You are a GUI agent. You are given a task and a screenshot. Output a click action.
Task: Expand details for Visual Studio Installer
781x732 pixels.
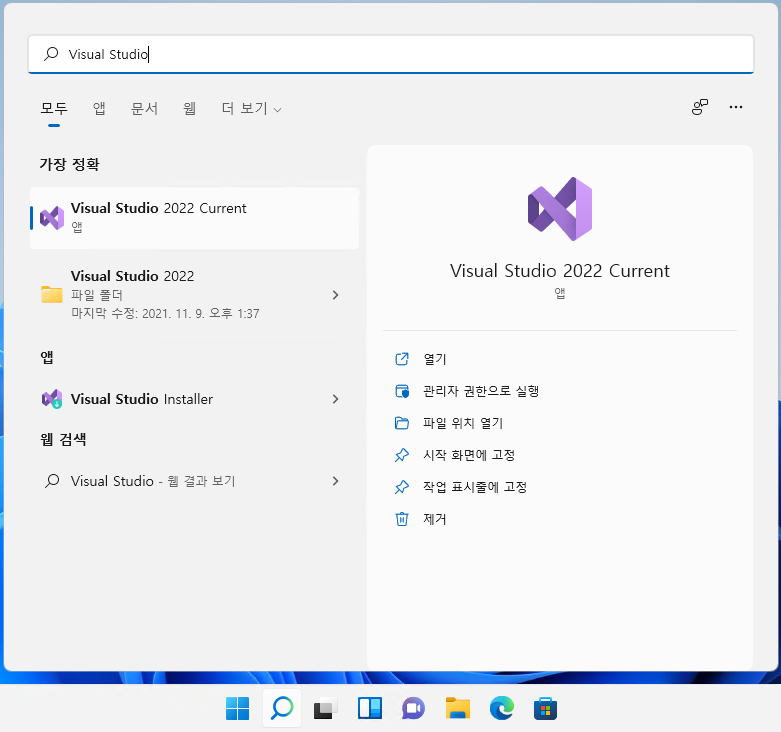click(x=335, y=399)
